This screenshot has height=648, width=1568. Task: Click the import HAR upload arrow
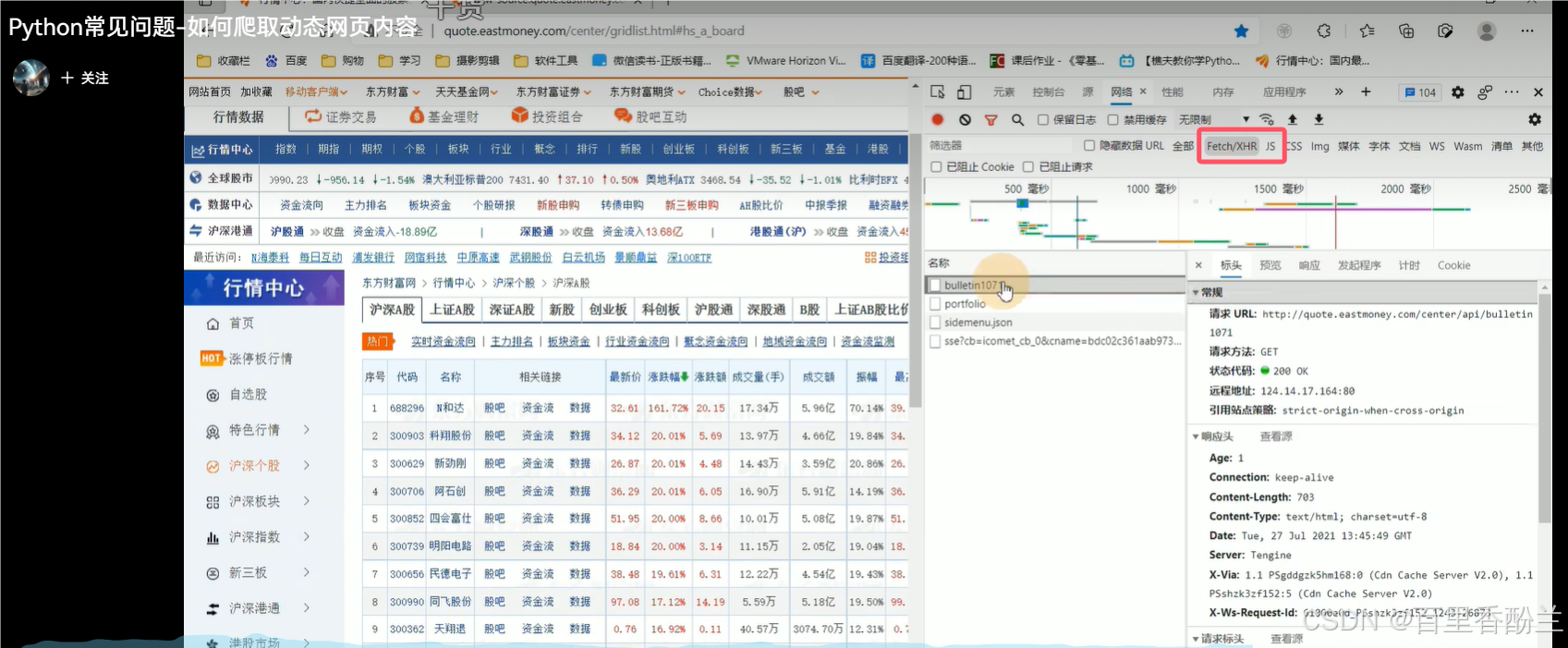(x=1293, y=119)
